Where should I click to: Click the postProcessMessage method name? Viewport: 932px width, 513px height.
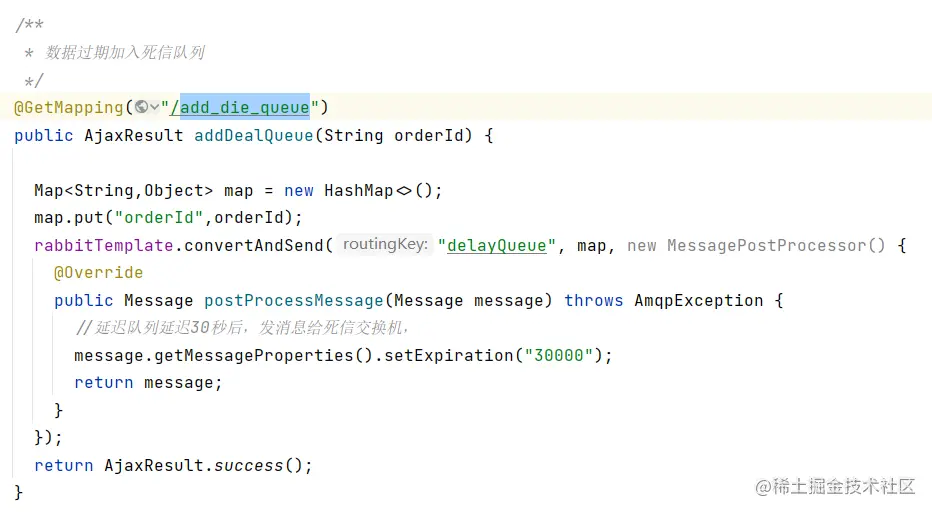click(x=294, y=301)
